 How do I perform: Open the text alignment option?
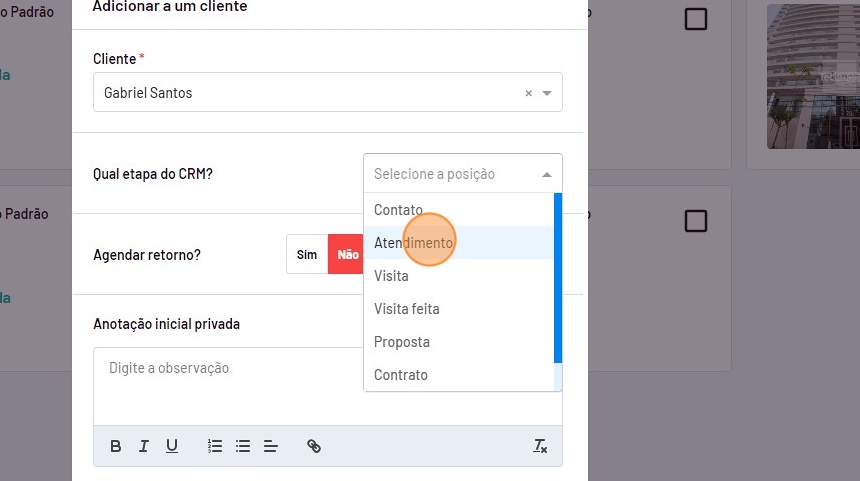(x=270, y=446)
